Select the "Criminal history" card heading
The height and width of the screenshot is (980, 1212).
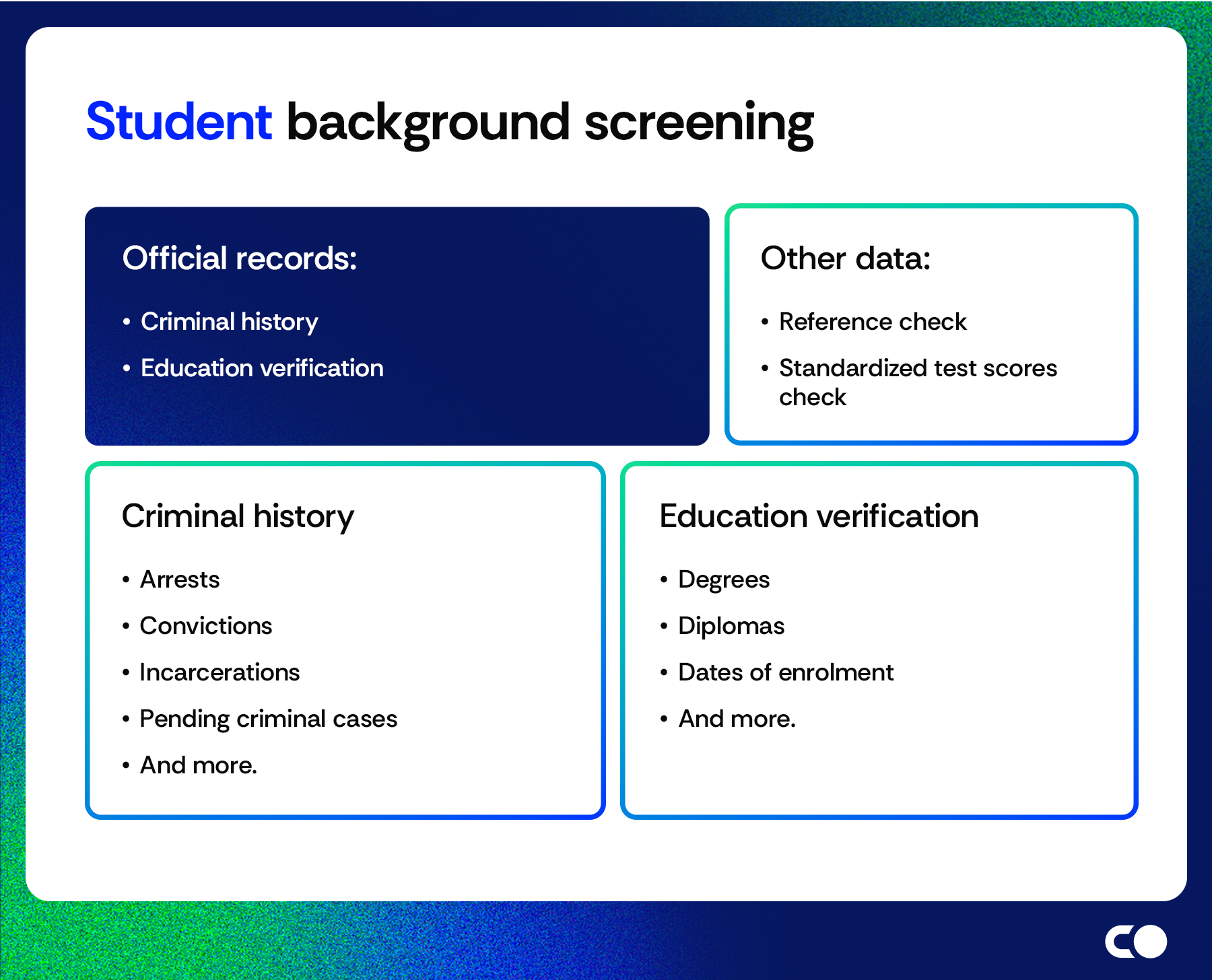click(x=238, y=517)
